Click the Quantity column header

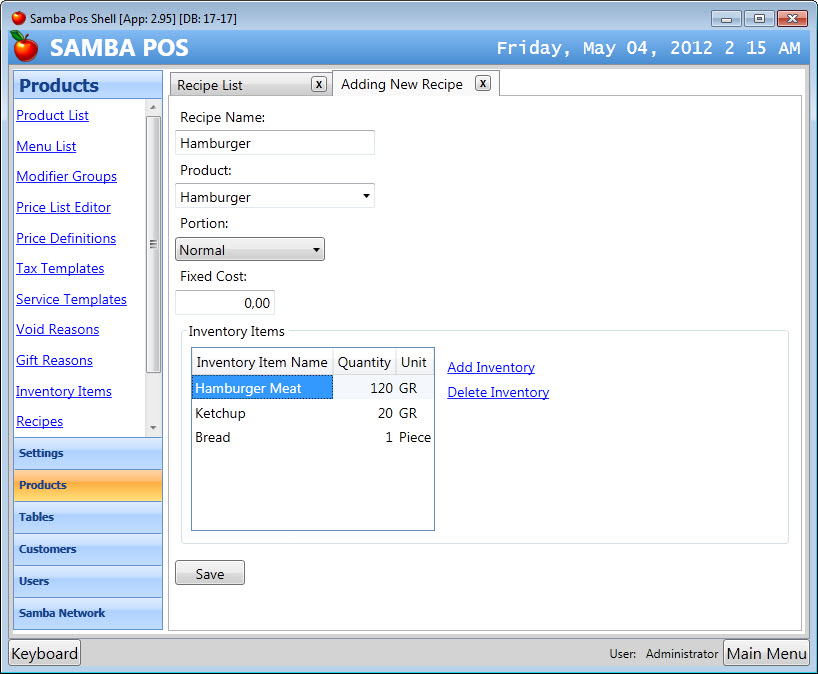pos(364,362)
